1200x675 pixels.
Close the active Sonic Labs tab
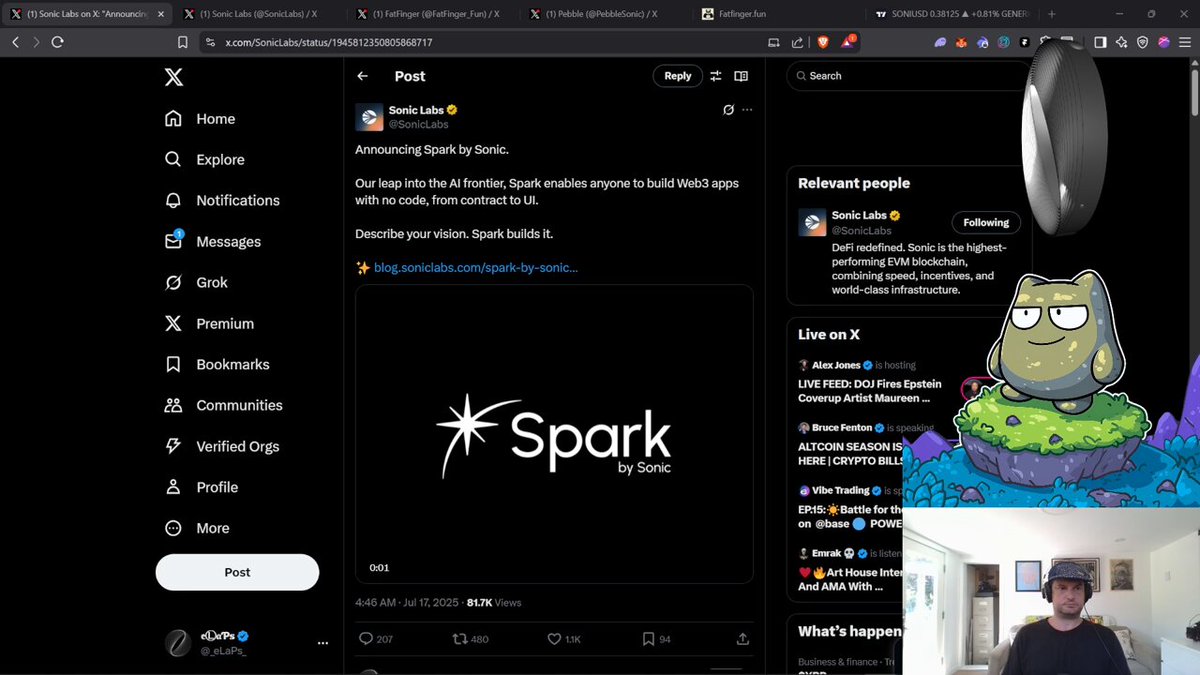click(x=160, y=14)
